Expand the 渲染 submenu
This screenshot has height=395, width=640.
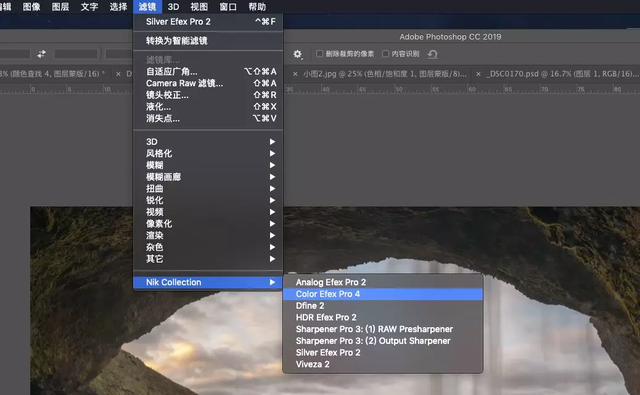[x=208, y=235]
